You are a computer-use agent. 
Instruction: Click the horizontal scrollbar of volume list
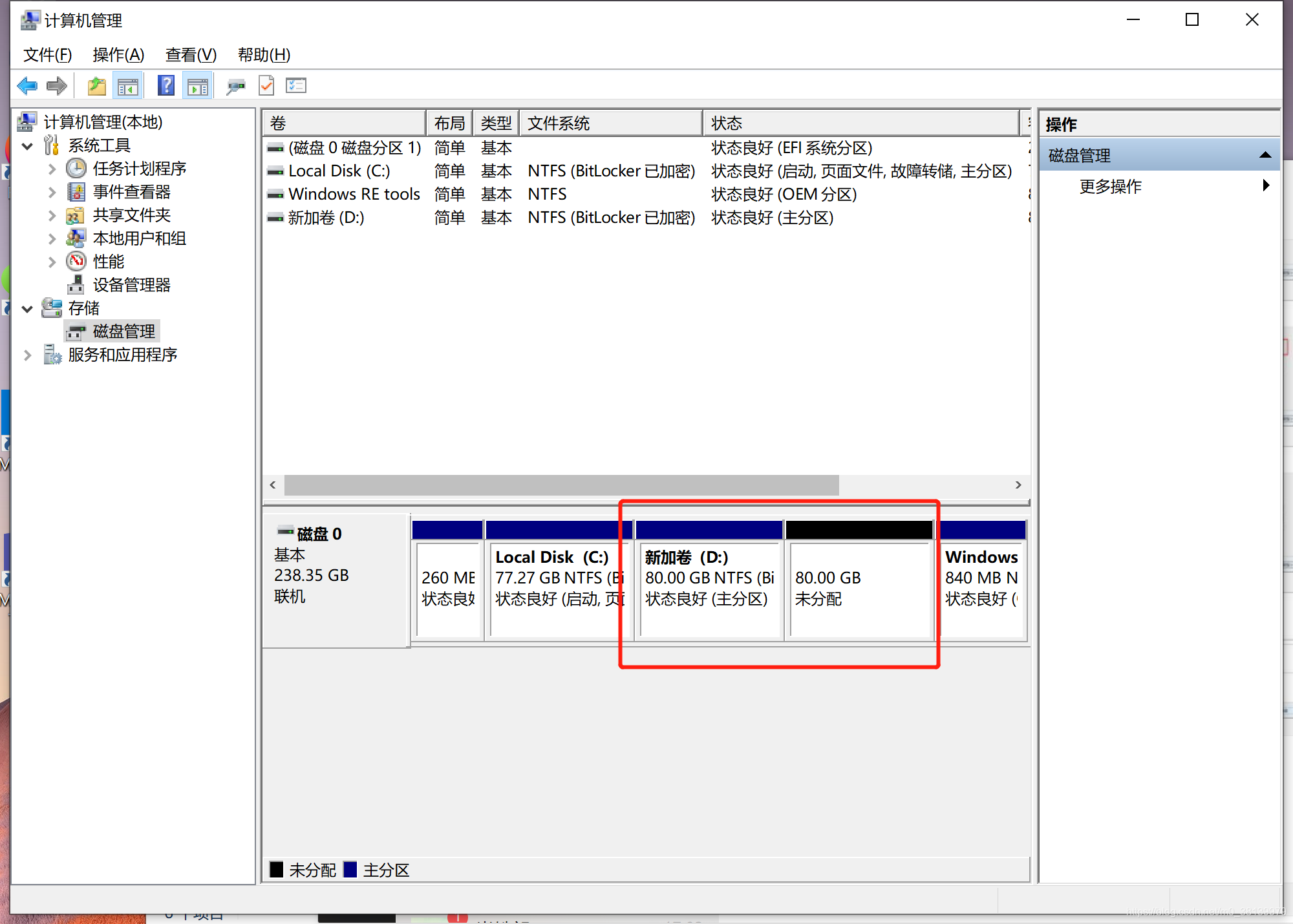[561, 485]
